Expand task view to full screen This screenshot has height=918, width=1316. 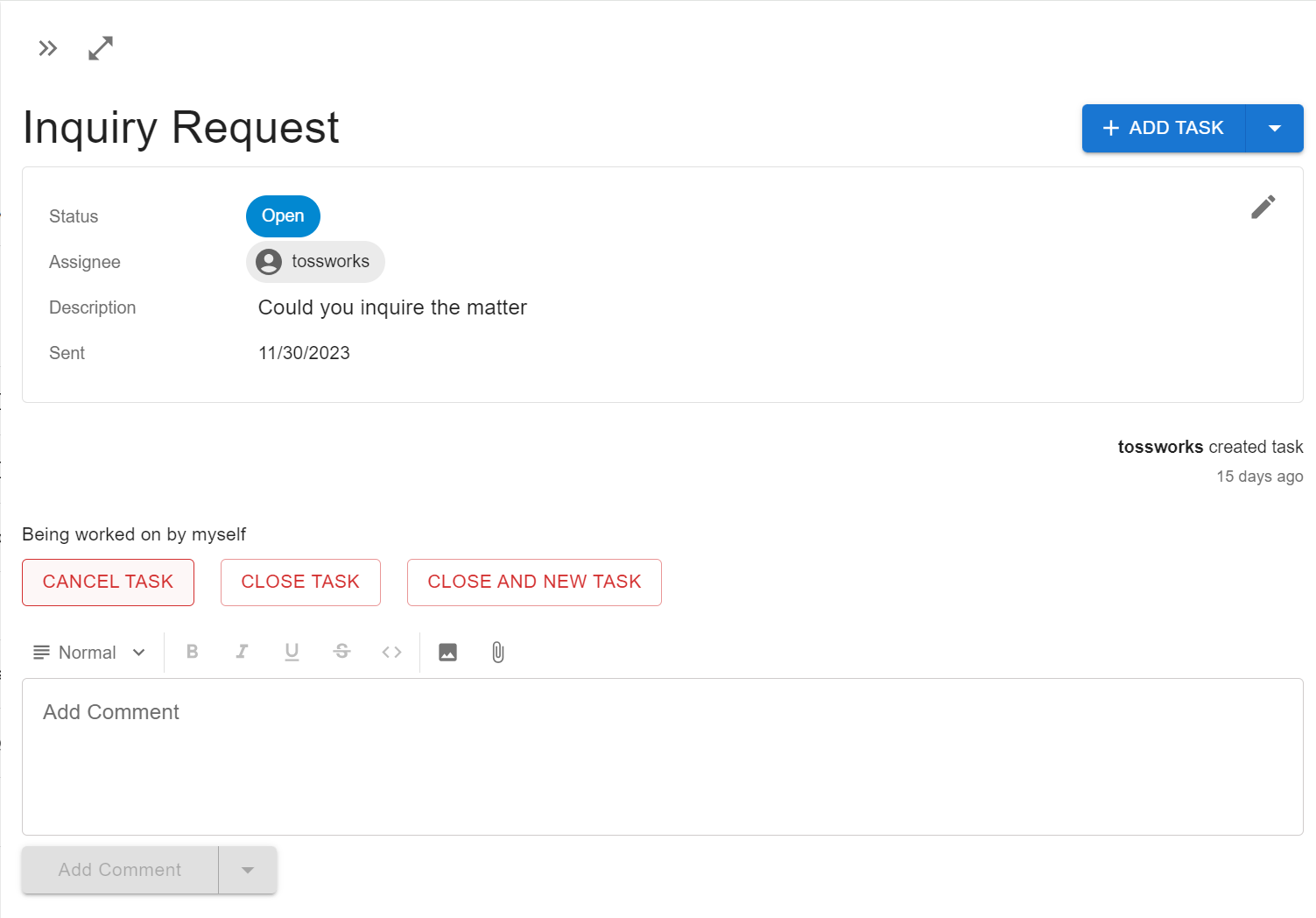pos(101,48)
